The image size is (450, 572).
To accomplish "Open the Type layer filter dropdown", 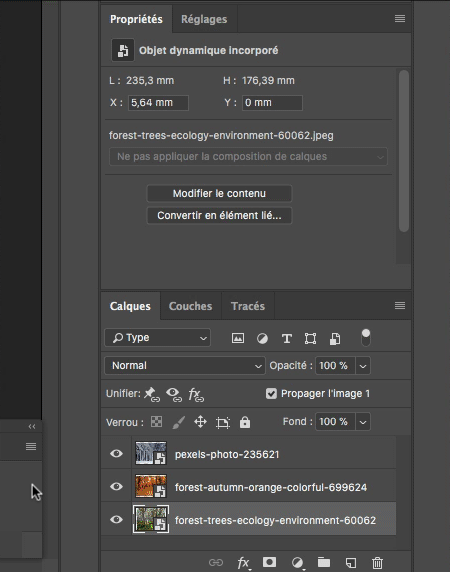I will pyautogui.click(x=158, y=338).
